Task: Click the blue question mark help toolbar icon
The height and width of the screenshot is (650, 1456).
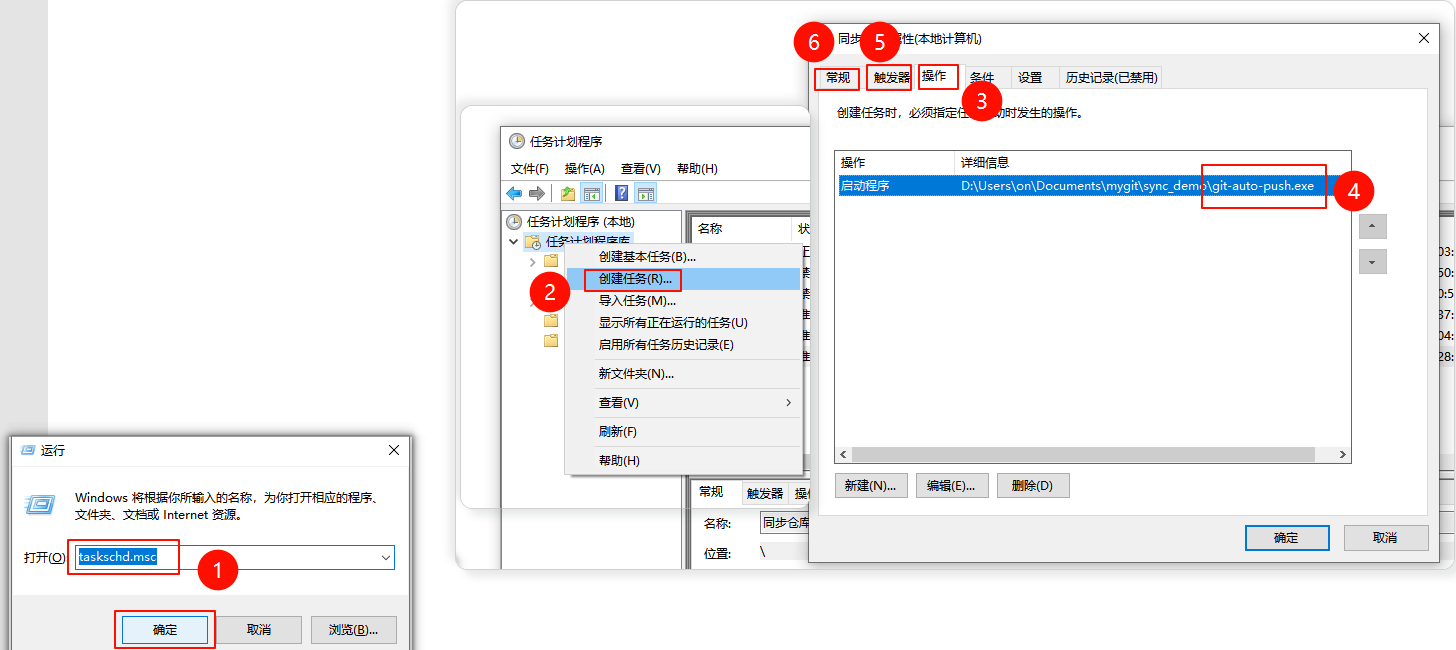Action: click(622, 194)
